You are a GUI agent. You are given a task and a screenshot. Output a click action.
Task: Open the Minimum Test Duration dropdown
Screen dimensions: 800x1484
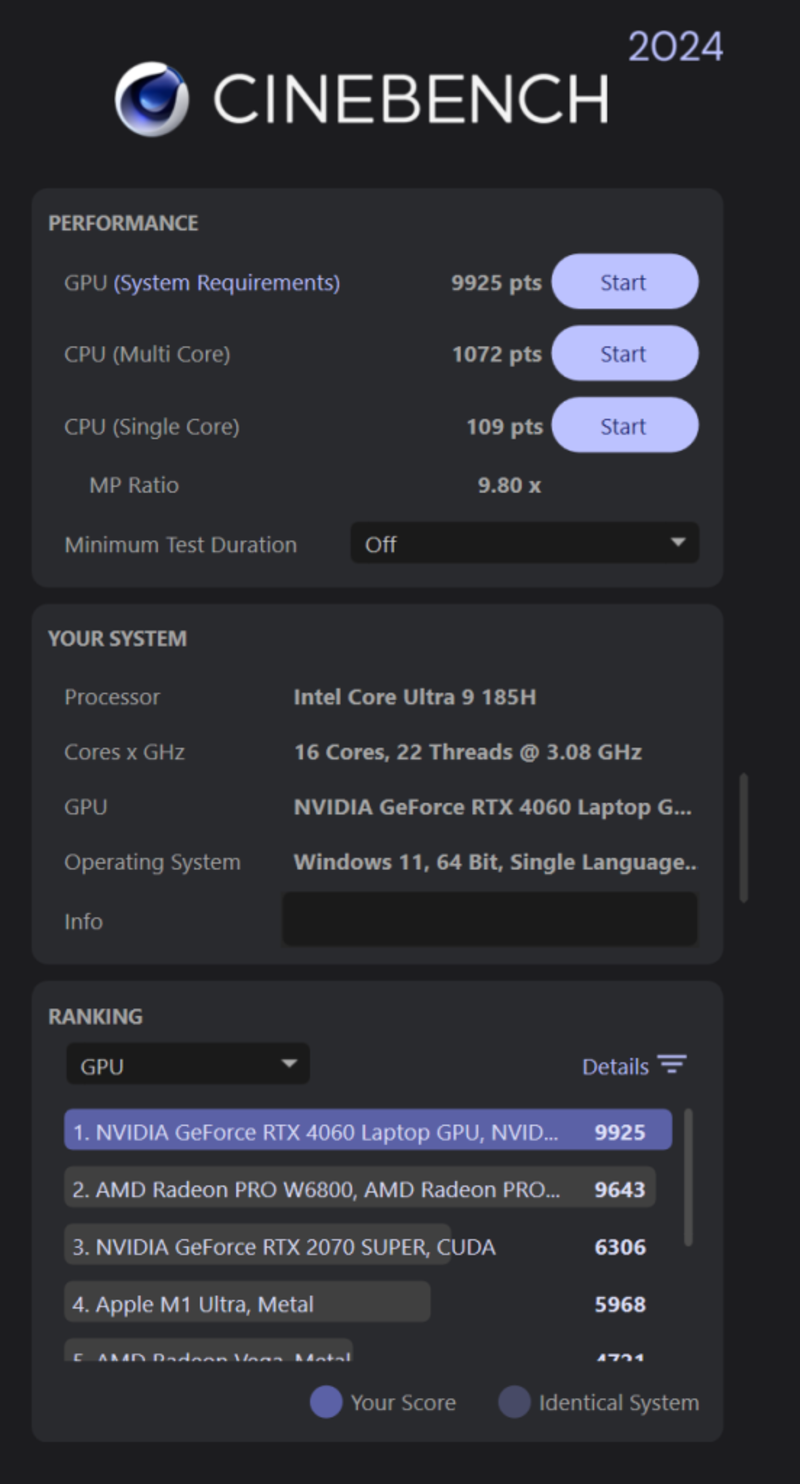click(x=525, y=543)
